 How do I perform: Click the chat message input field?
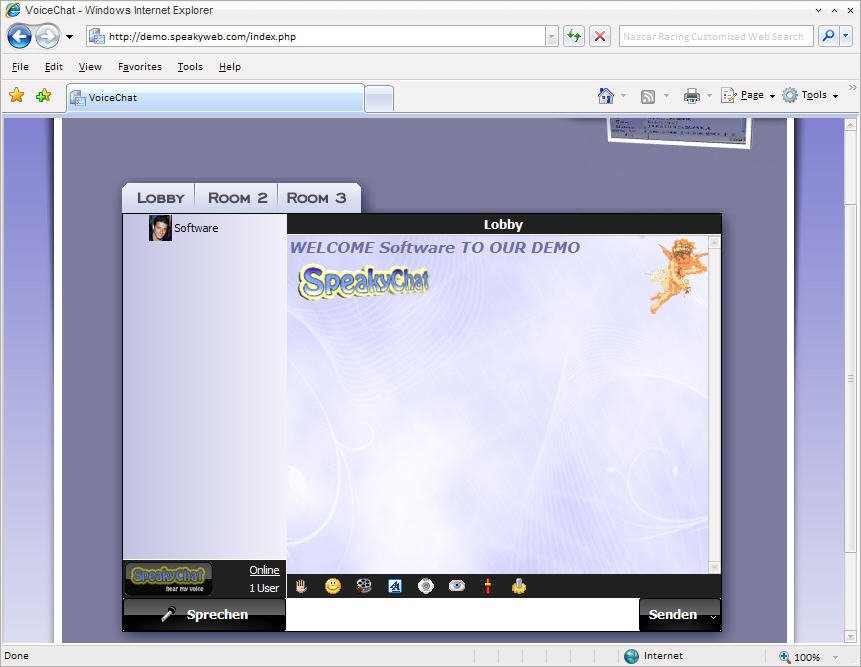coord(461,615)
